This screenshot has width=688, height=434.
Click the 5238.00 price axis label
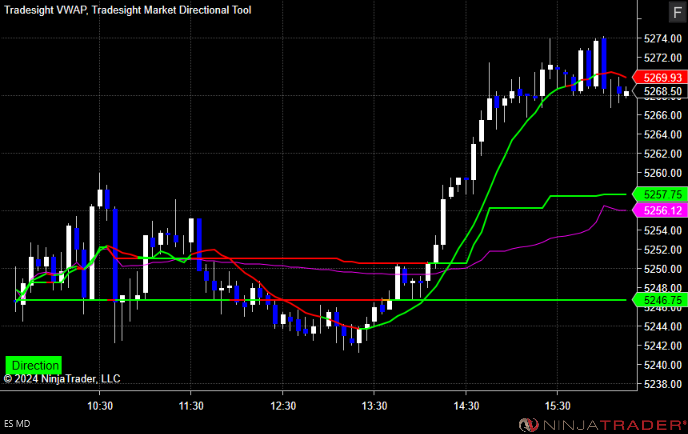click(x=663, y=384)
